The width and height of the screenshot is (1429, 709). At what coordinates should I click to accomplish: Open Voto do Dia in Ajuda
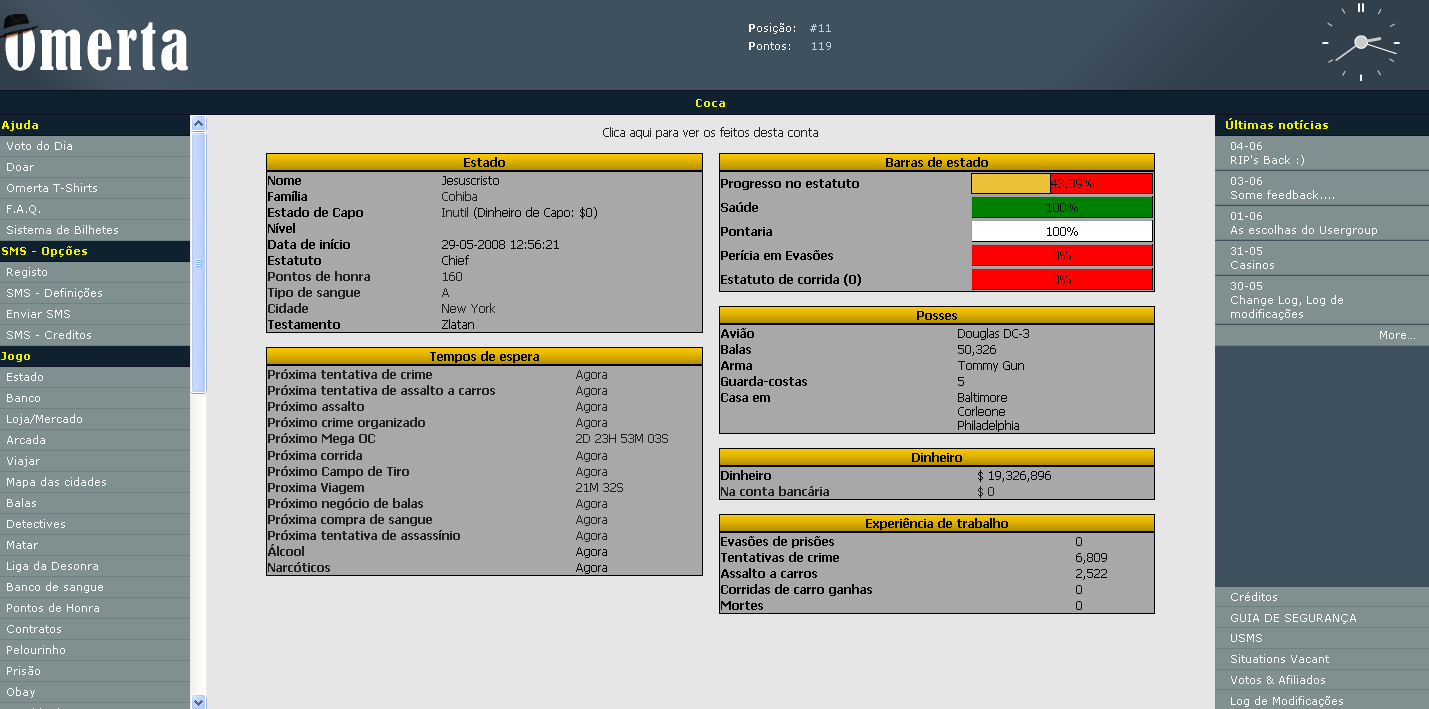point(39,146)
